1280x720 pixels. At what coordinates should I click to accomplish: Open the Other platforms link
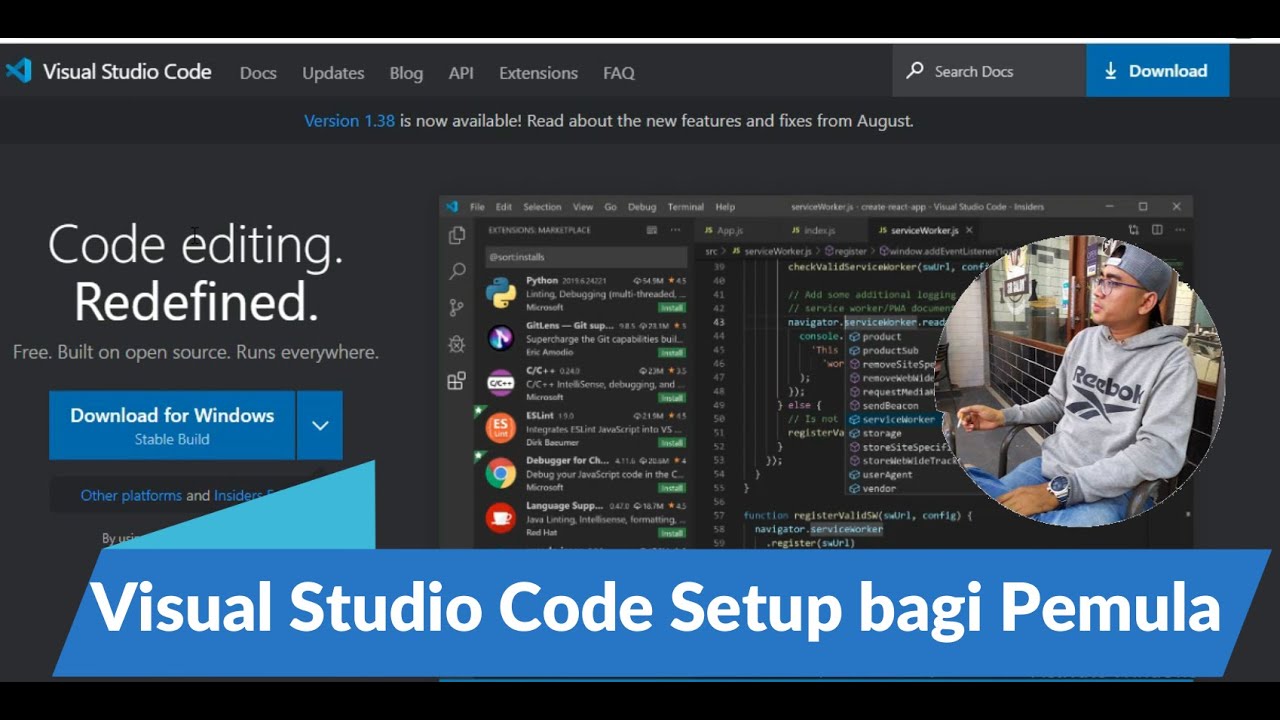tap(131, 495)
